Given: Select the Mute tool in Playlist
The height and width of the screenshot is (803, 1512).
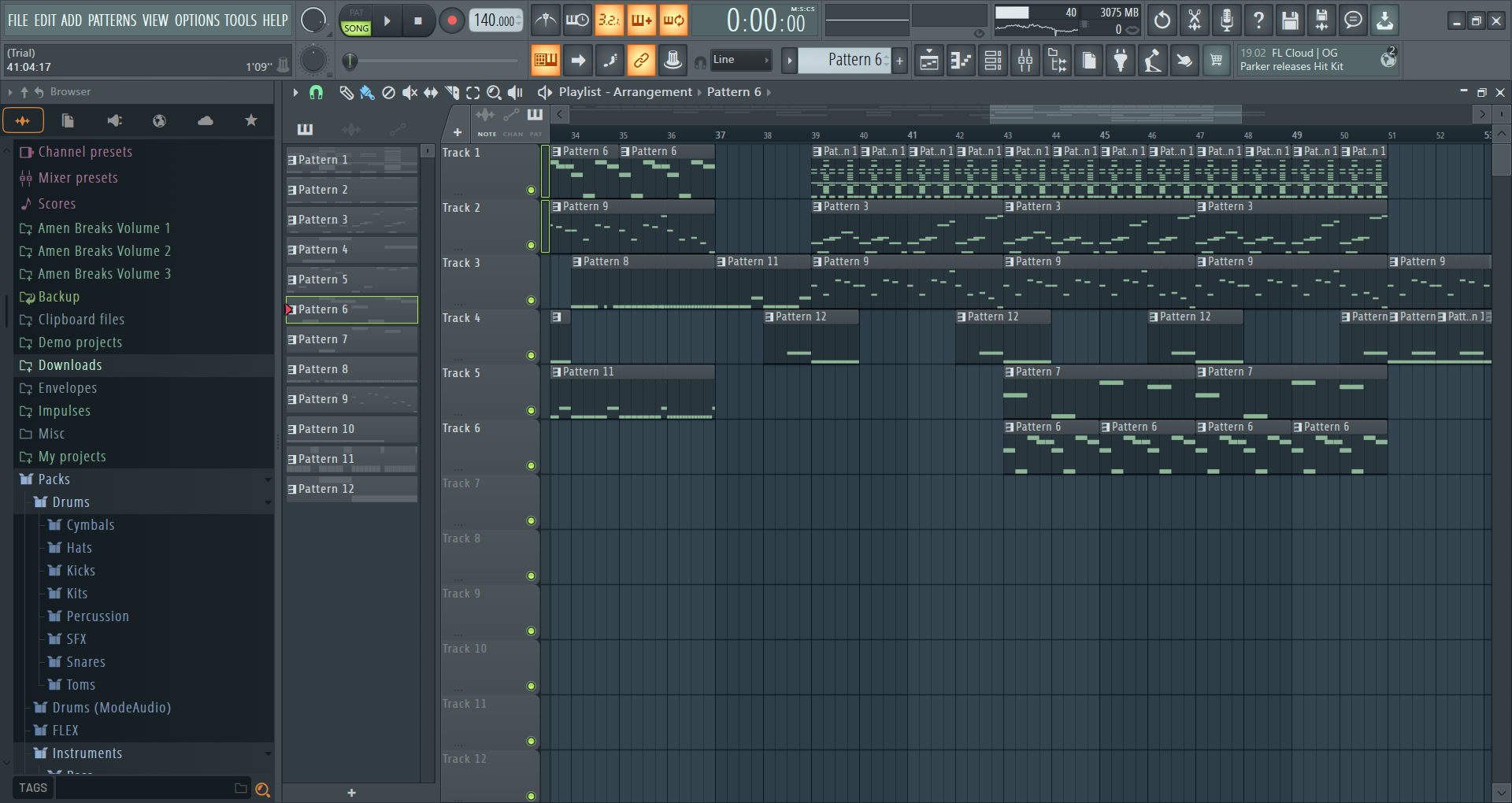Looking at the screenshot, I should [409, 92].
